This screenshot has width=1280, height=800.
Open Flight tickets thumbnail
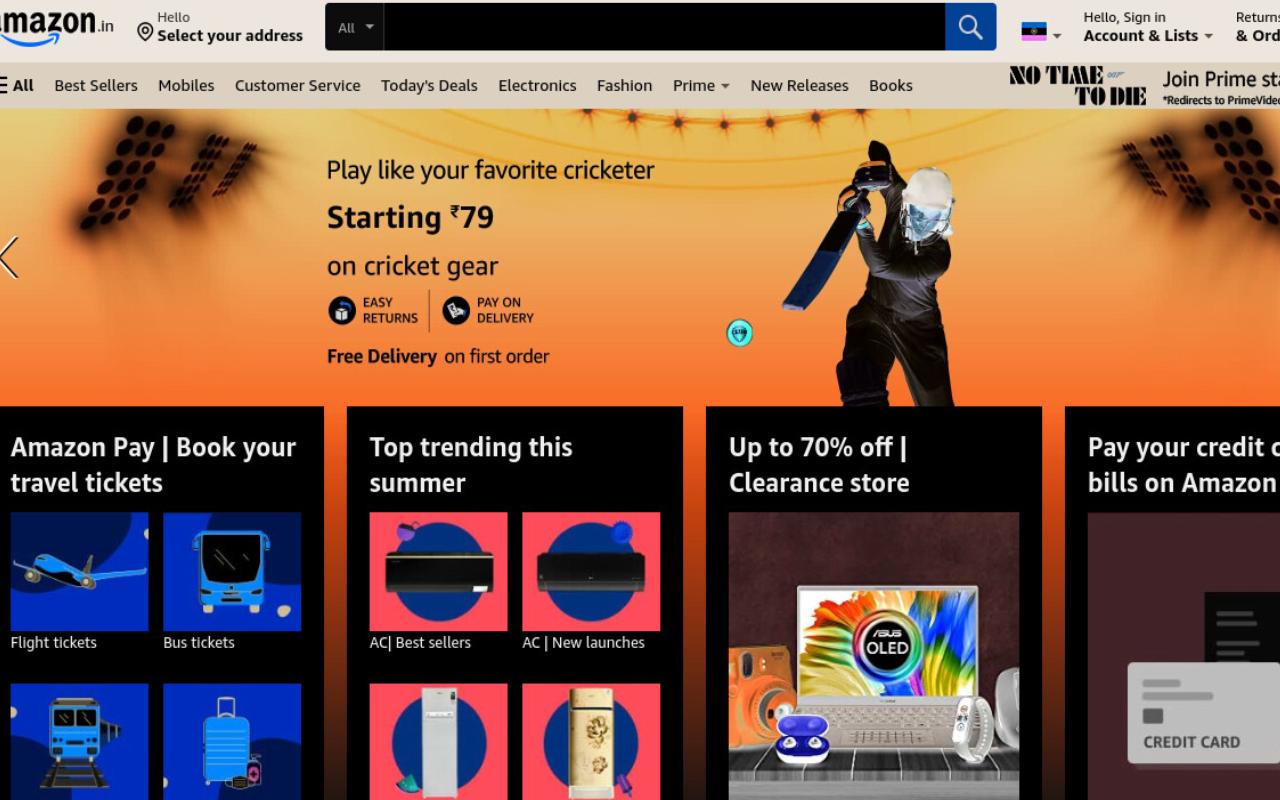tap(79, 572)
